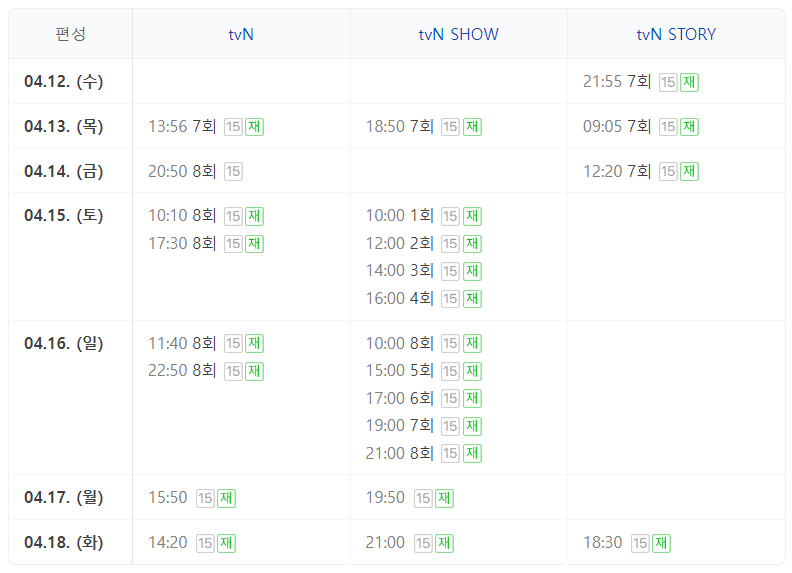Click the 재 rerun badge next to 21:55

pyautogui.click(x=689, y=82)
